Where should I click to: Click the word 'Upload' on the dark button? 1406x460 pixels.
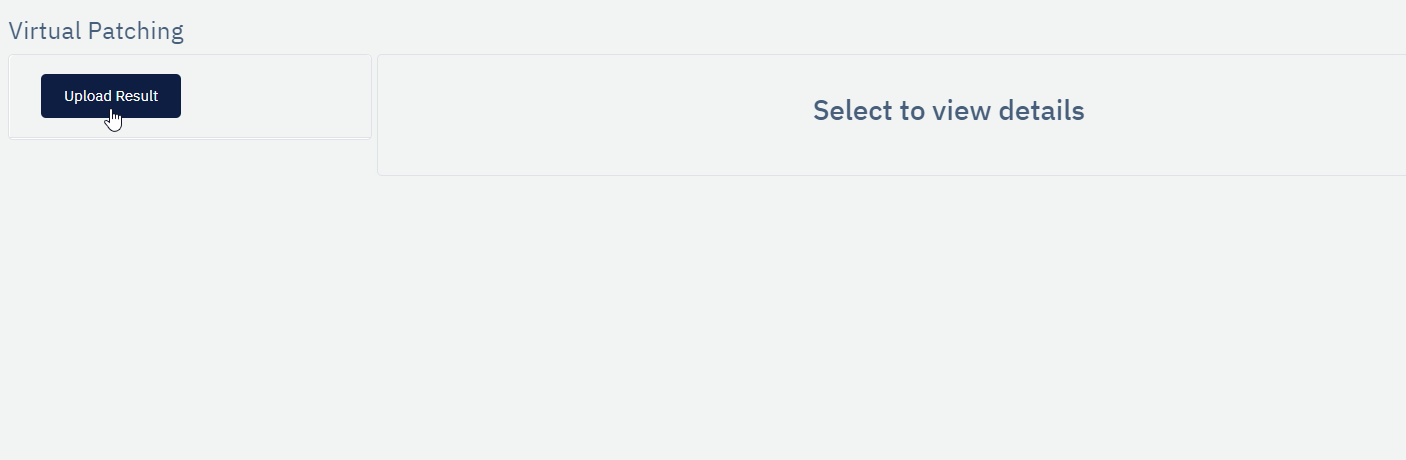pyautogui.click(x=87, y=96)
